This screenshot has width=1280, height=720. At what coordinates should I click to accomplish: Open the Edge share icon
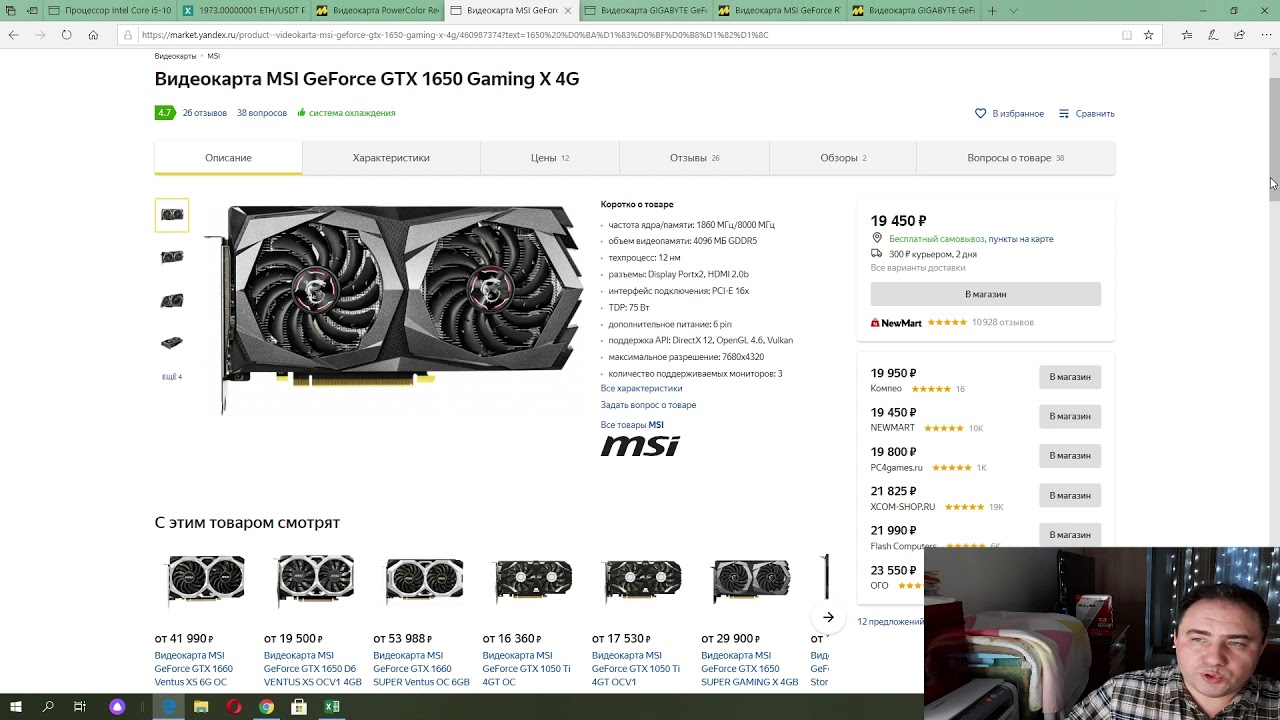1239,35
